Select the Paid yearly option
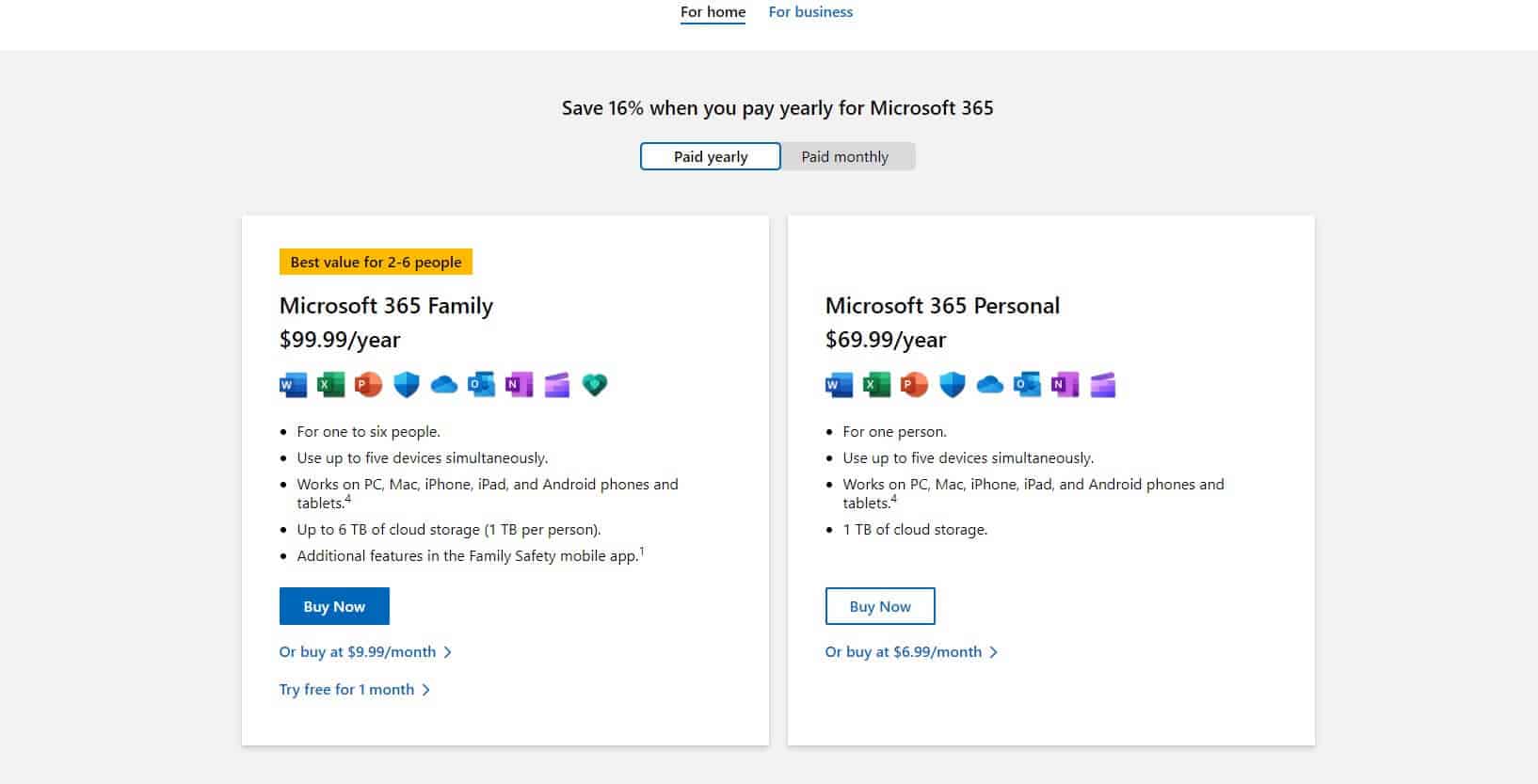This screenshot has height=784, width=1538. [x=710, y=155]
